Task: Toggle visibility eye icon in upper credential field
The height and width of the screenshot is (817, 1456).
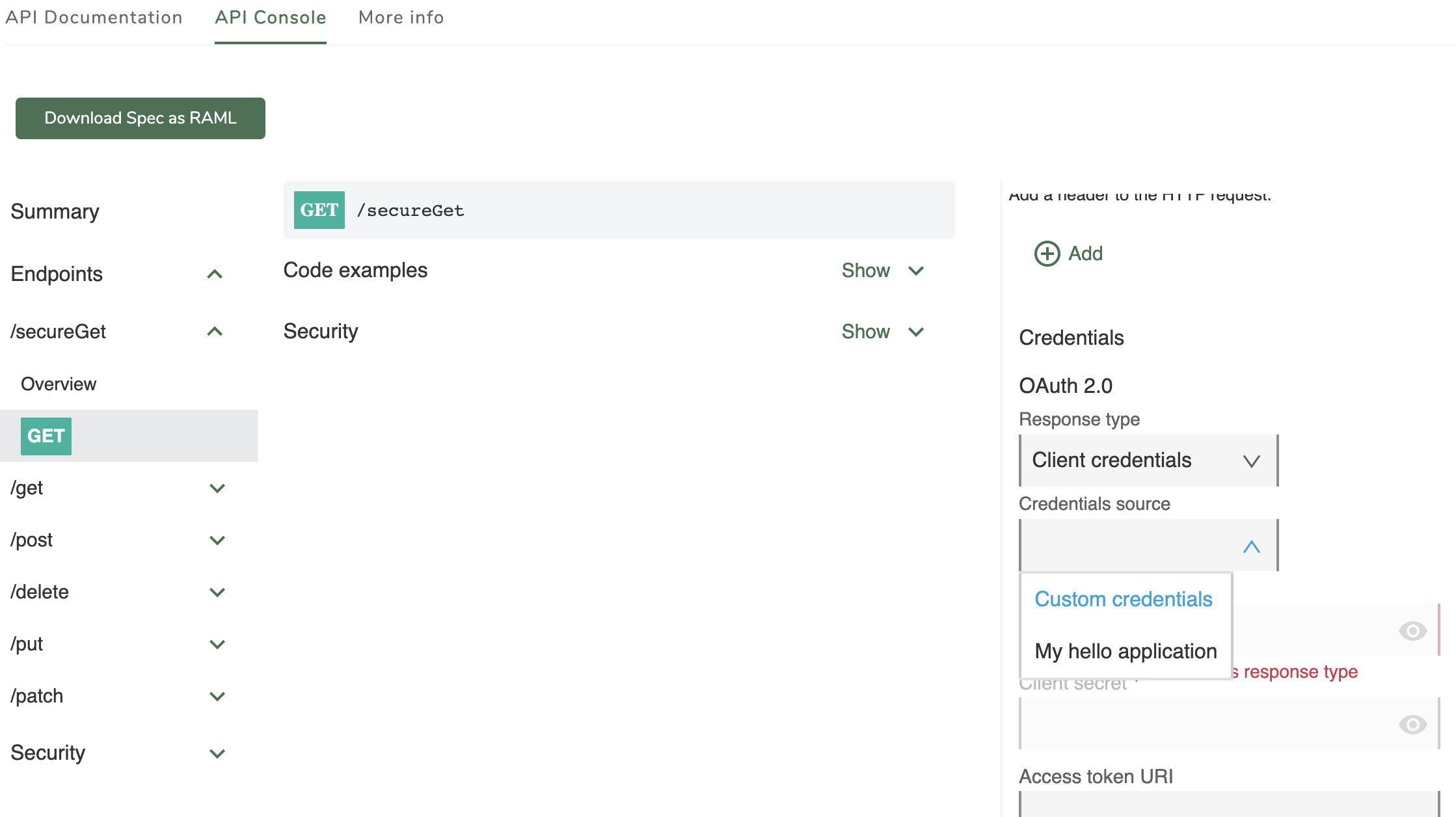Action: point(1412,630)
